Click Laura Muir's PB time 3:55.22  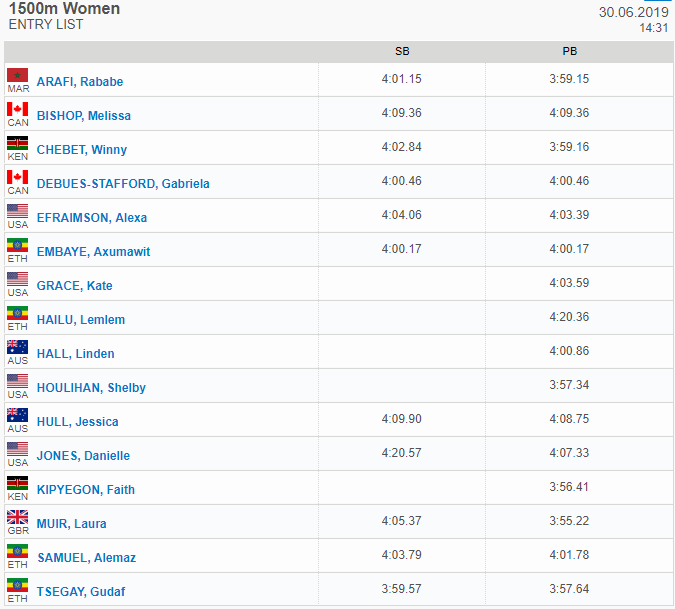click(569, 521)
